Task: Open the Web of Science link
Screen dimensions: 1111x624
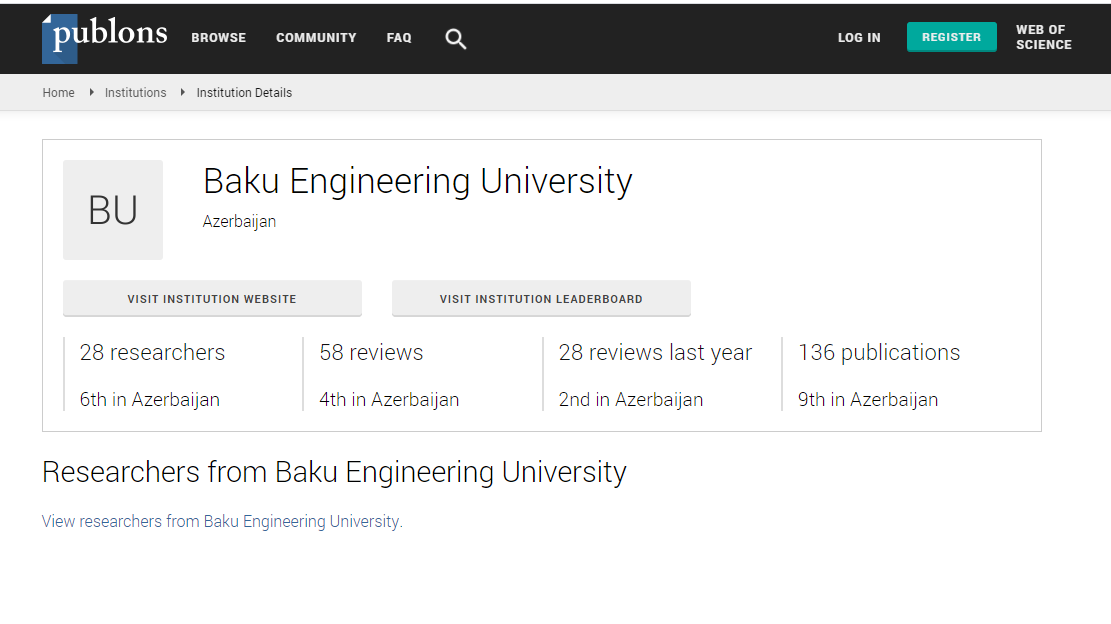Action: (x=1043, y=37)
